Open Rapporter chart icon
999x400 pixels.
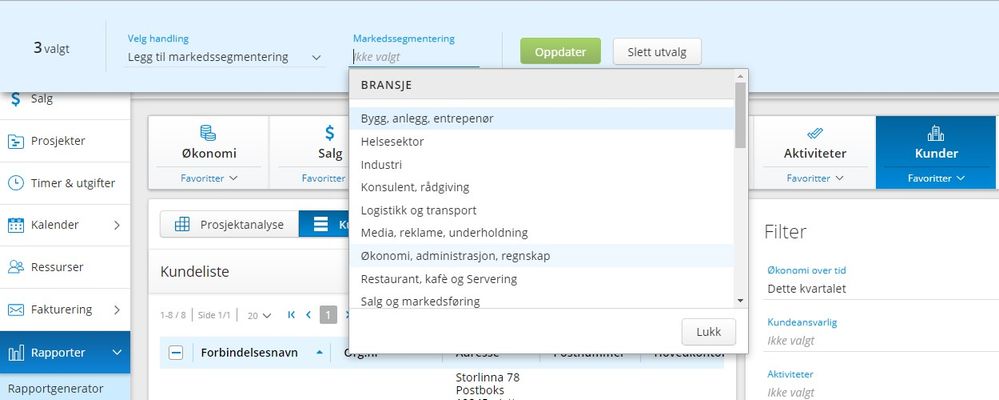click(16, 352)
